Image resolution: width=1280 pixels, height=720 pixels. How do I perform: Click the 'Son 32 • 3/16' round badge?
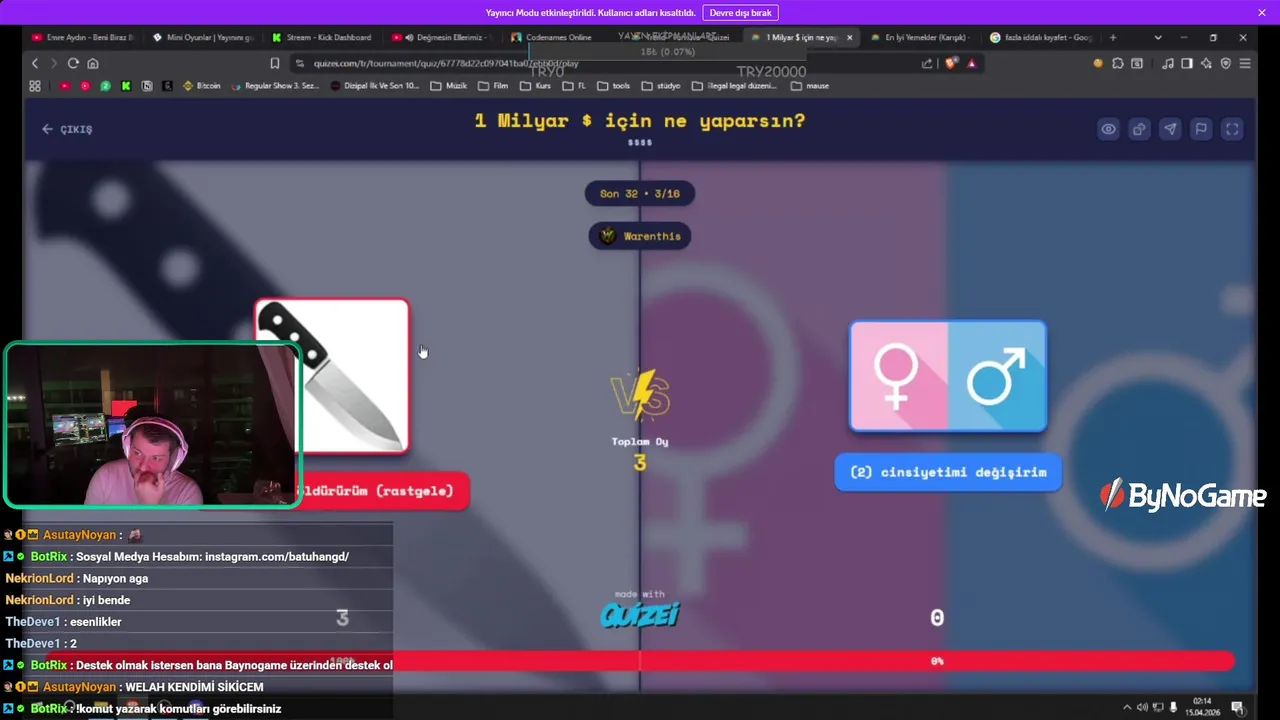tap(640, 193)
